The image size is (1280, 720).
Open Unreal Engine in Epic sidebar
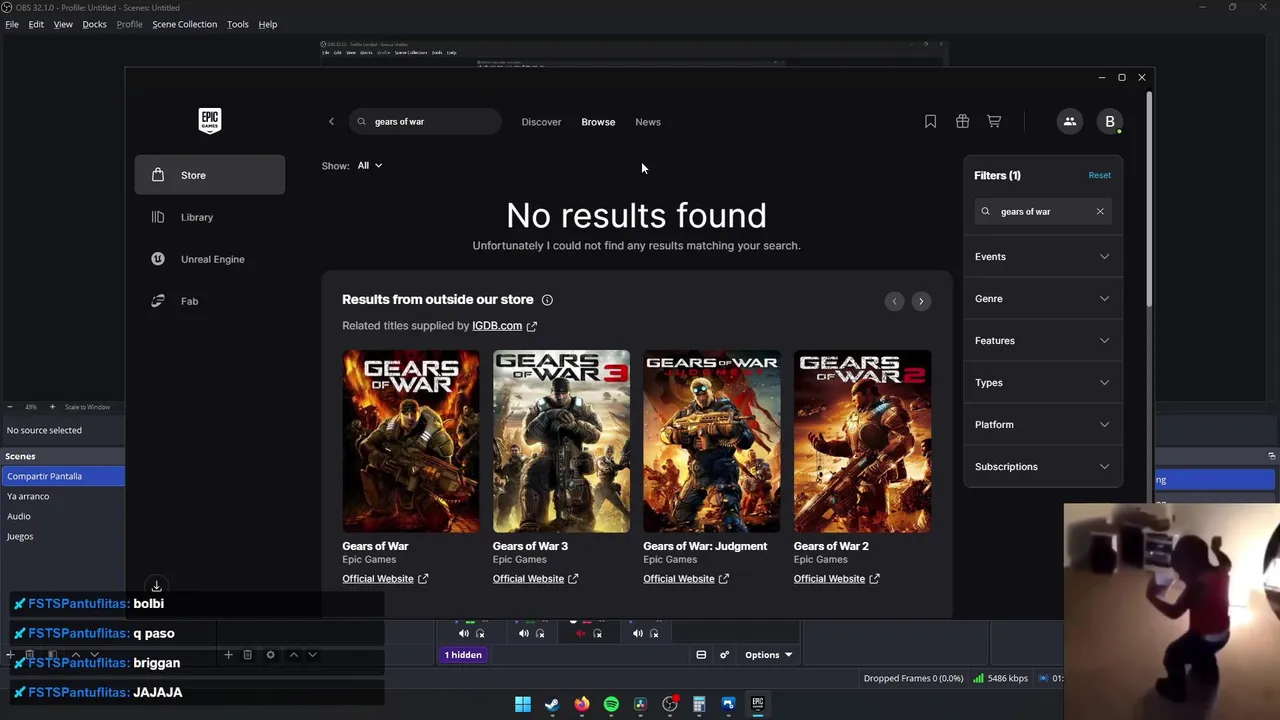point(210,259)
